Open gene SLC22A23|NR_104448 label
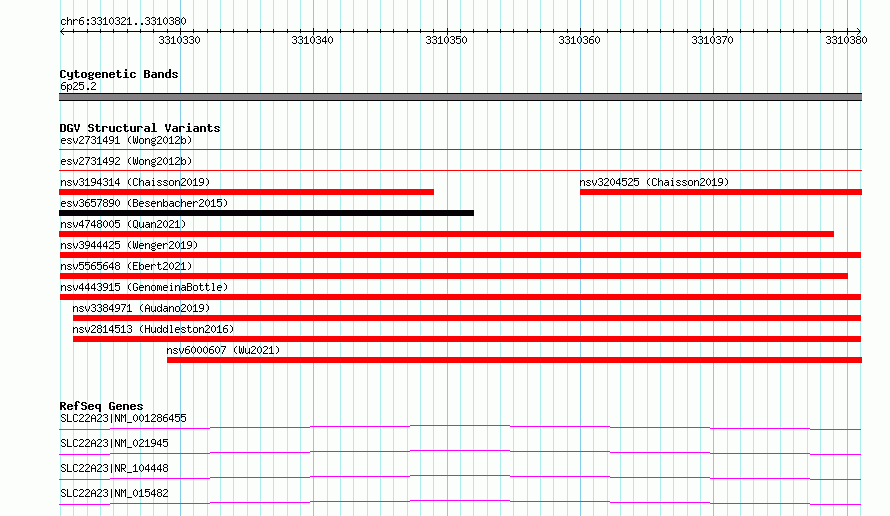 click(x=114, y=468)
